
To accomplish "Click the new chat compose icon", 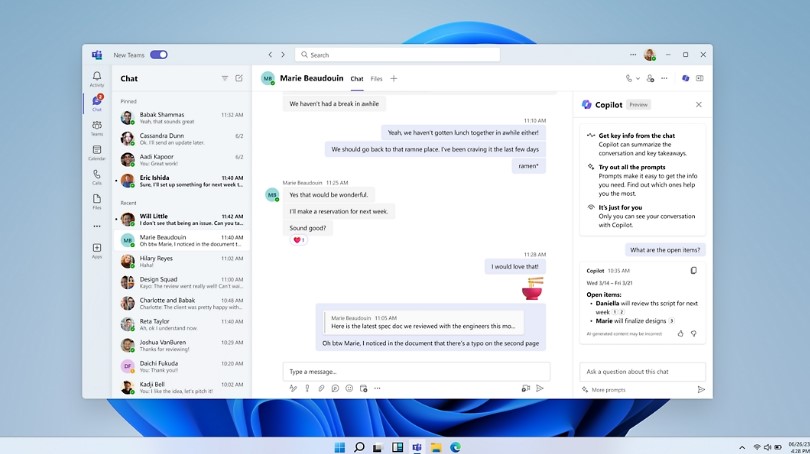I will point(239,78).
